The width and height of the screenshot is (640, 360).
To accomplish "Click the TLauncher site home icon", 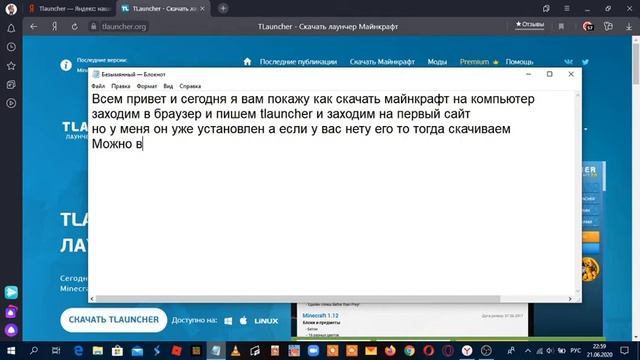I will (247, 62).
